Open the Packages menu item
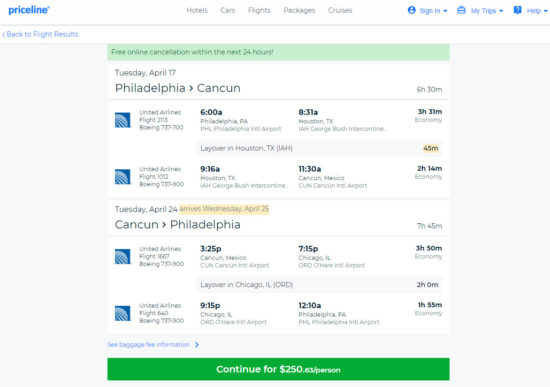This screenshot has height=387, width=550. [299, 11]
